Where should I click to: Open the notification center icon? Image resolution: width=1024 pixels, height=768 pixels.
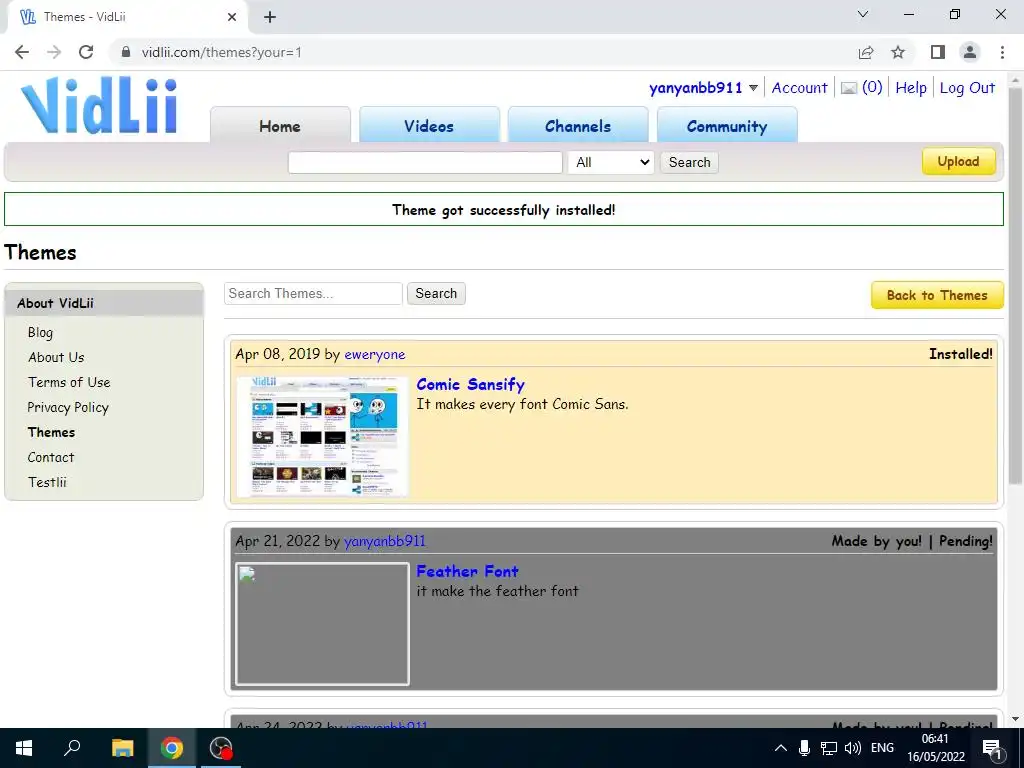[x=993, y=748]
